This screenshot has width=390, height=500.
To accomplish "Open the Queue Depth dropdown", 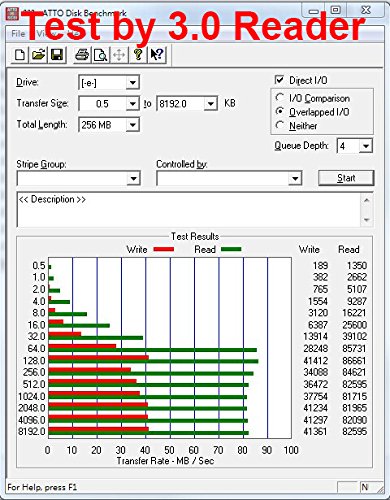I will [x=366, y=146].
